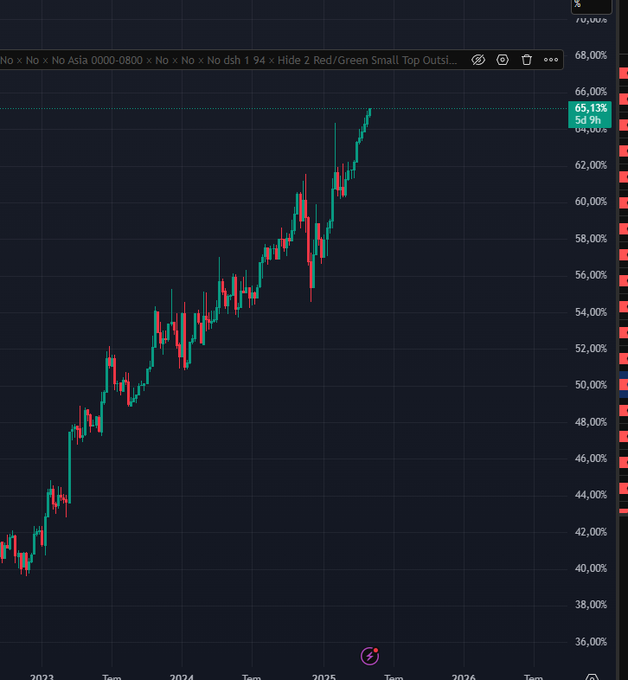The image size is (628, 680).
Task: Click the 2025 time axis label
Action: (x=324, y=677)
